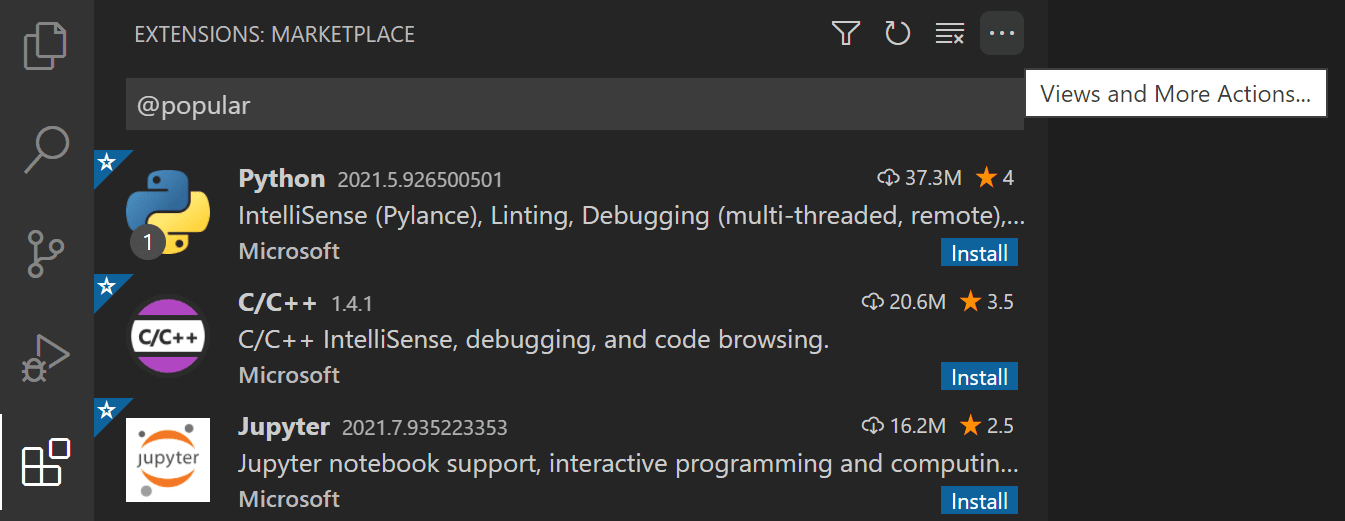1345x521 pixels.
Task: Open the Run and Debug view
Action: click(46, 358)
